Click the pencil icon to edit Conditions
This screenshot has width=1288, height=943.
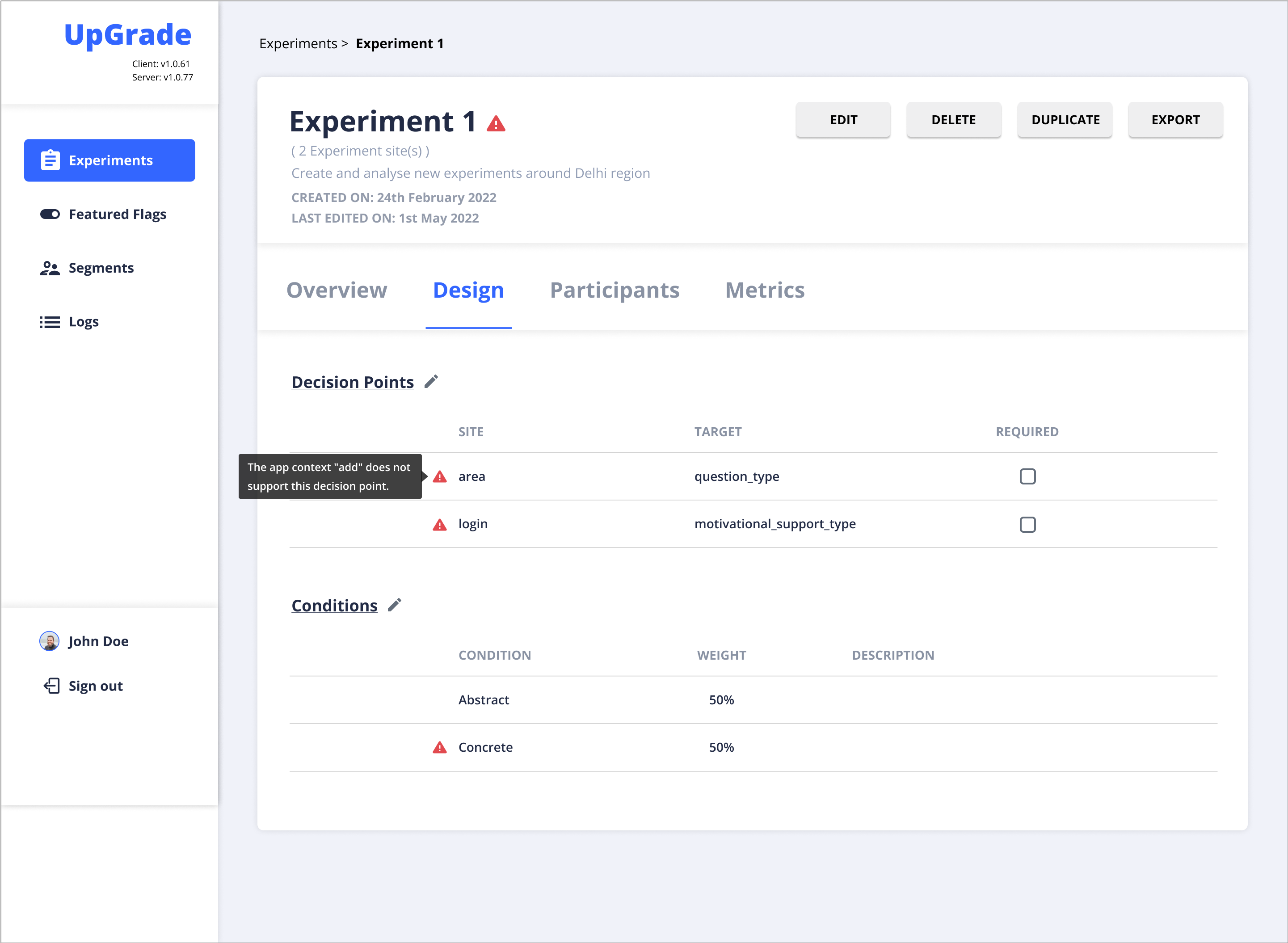pyautogui.click(x=394, y=605)
